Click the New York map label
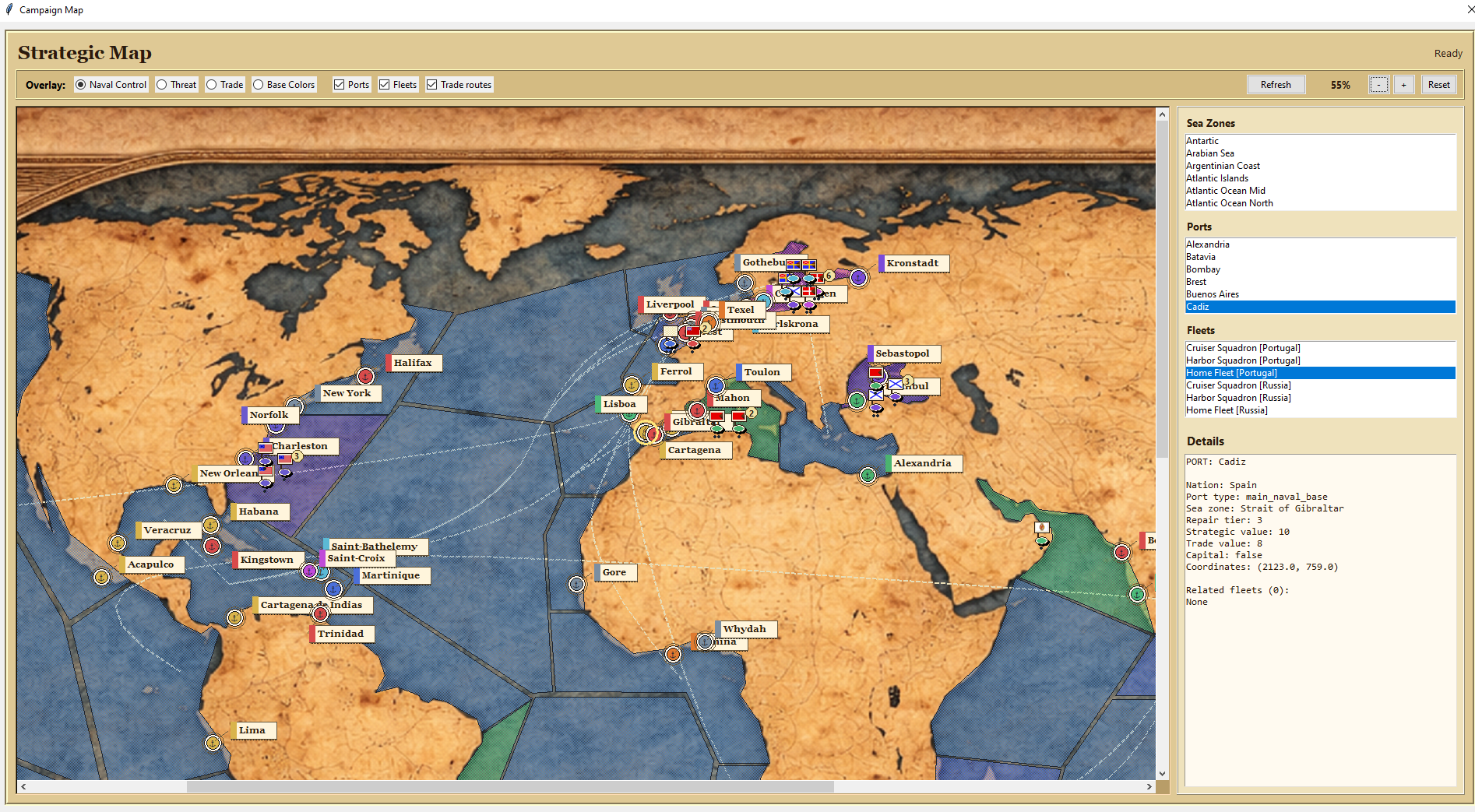 [x=347, y=393]
